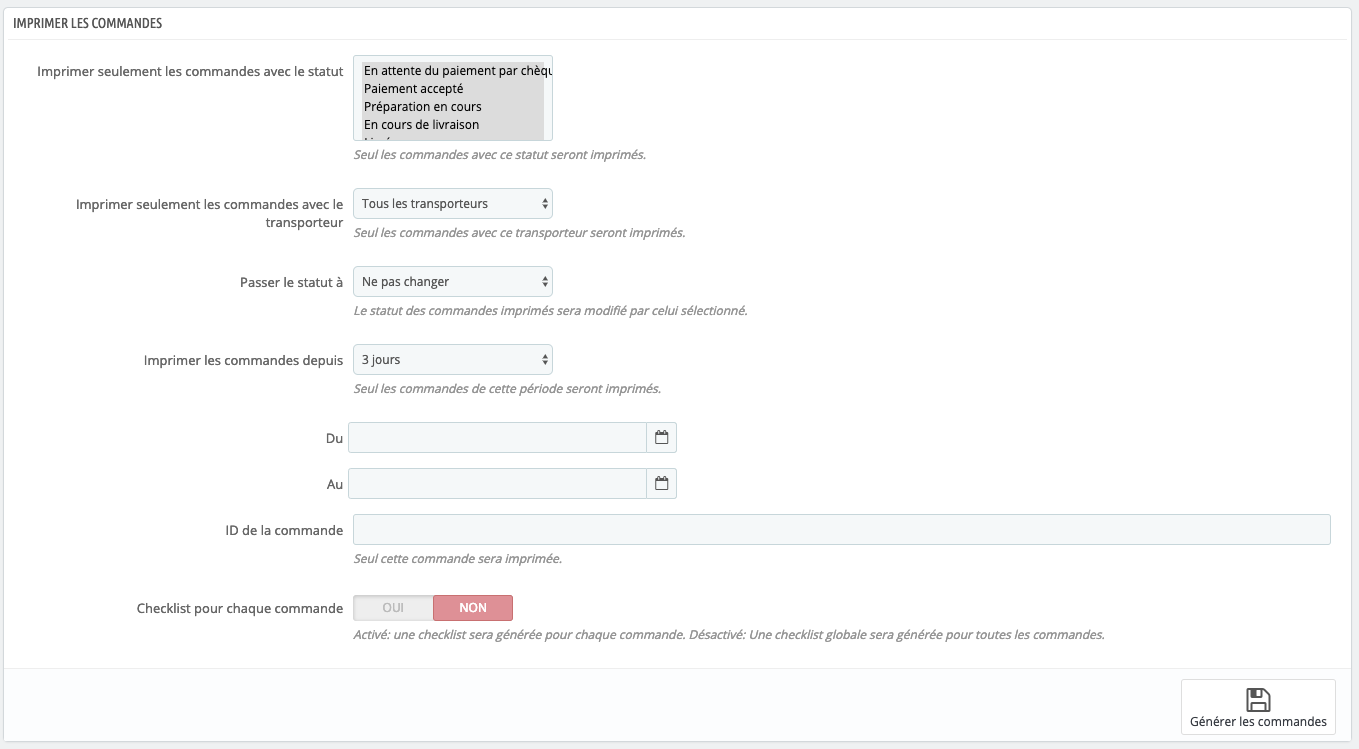The height and width of the screenshot is (749, 1359).
Task: Click inside the 'Du' date field
Action: (497, 437)
